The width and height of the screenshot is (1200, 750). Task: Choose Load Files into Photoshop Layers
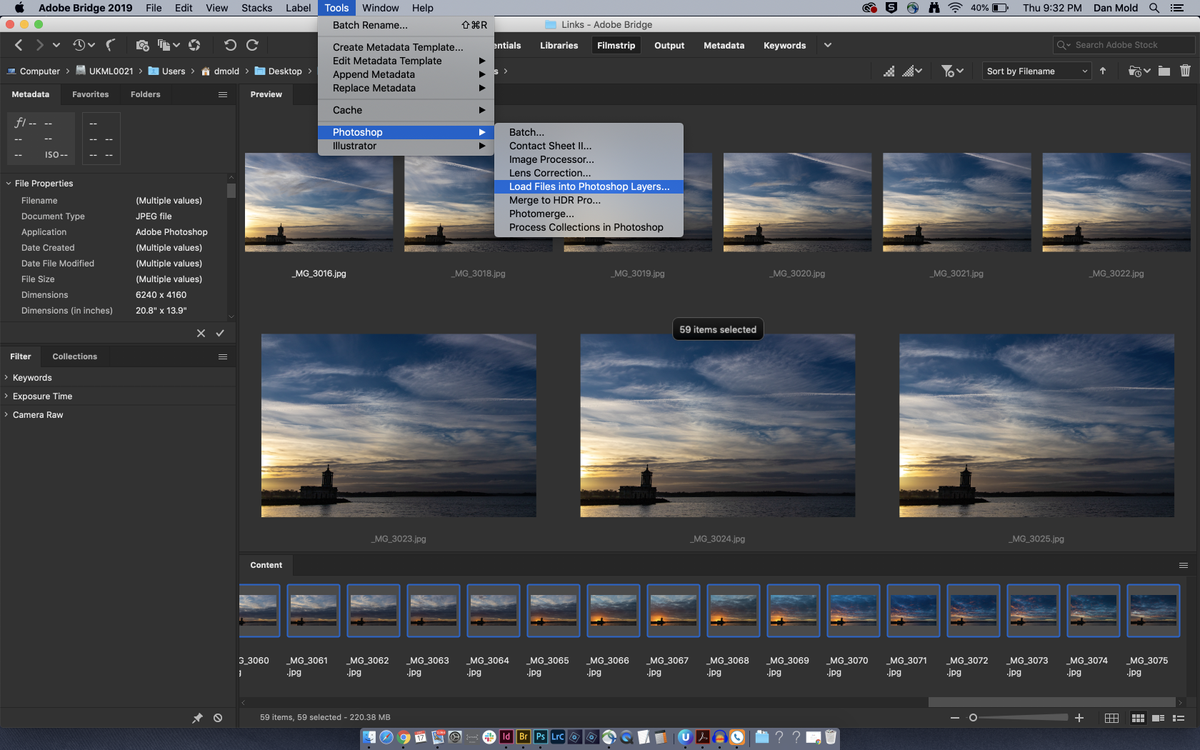tap(589, 186)
